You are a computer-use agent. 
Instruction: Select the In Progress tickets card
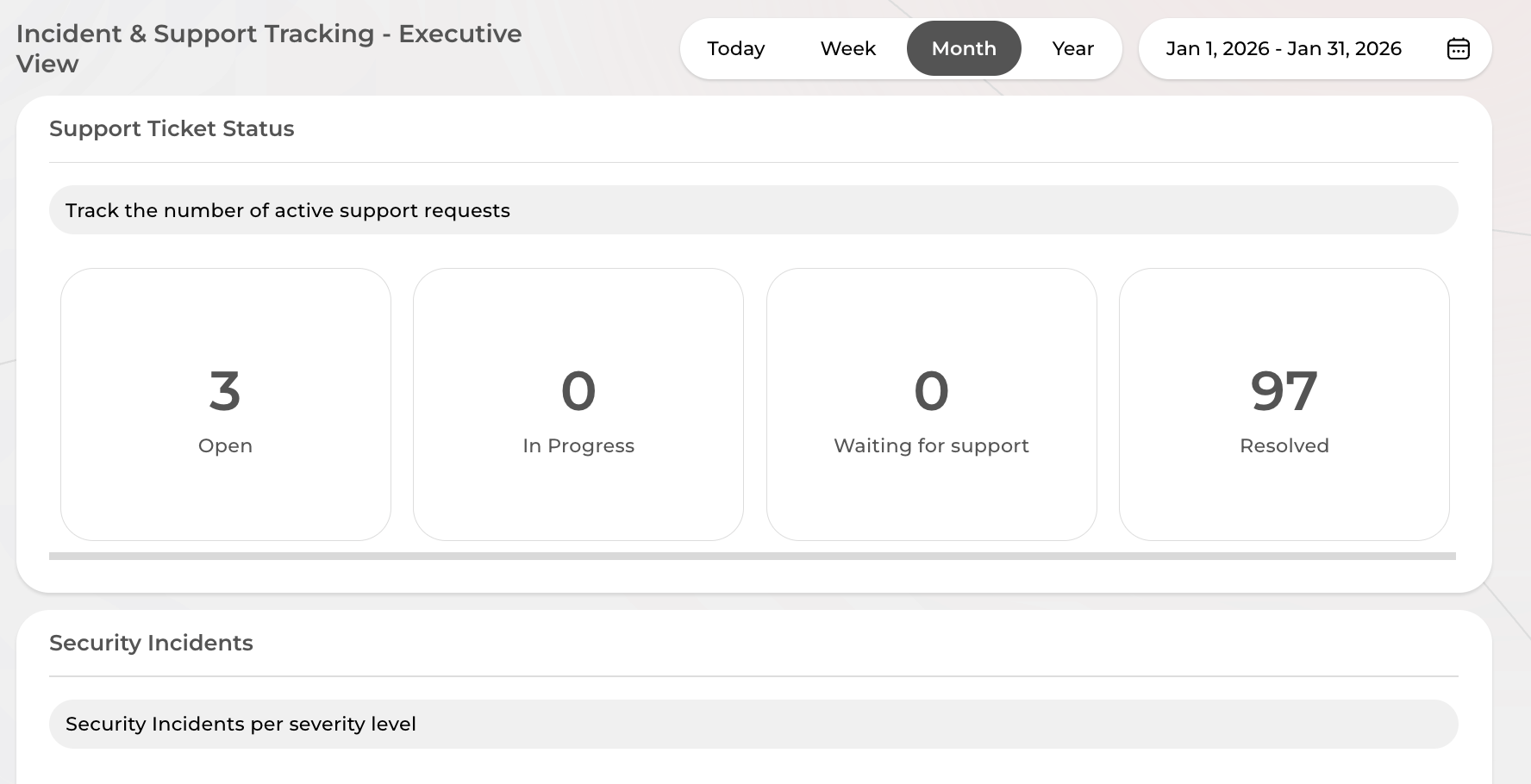[x=578, y=402]
